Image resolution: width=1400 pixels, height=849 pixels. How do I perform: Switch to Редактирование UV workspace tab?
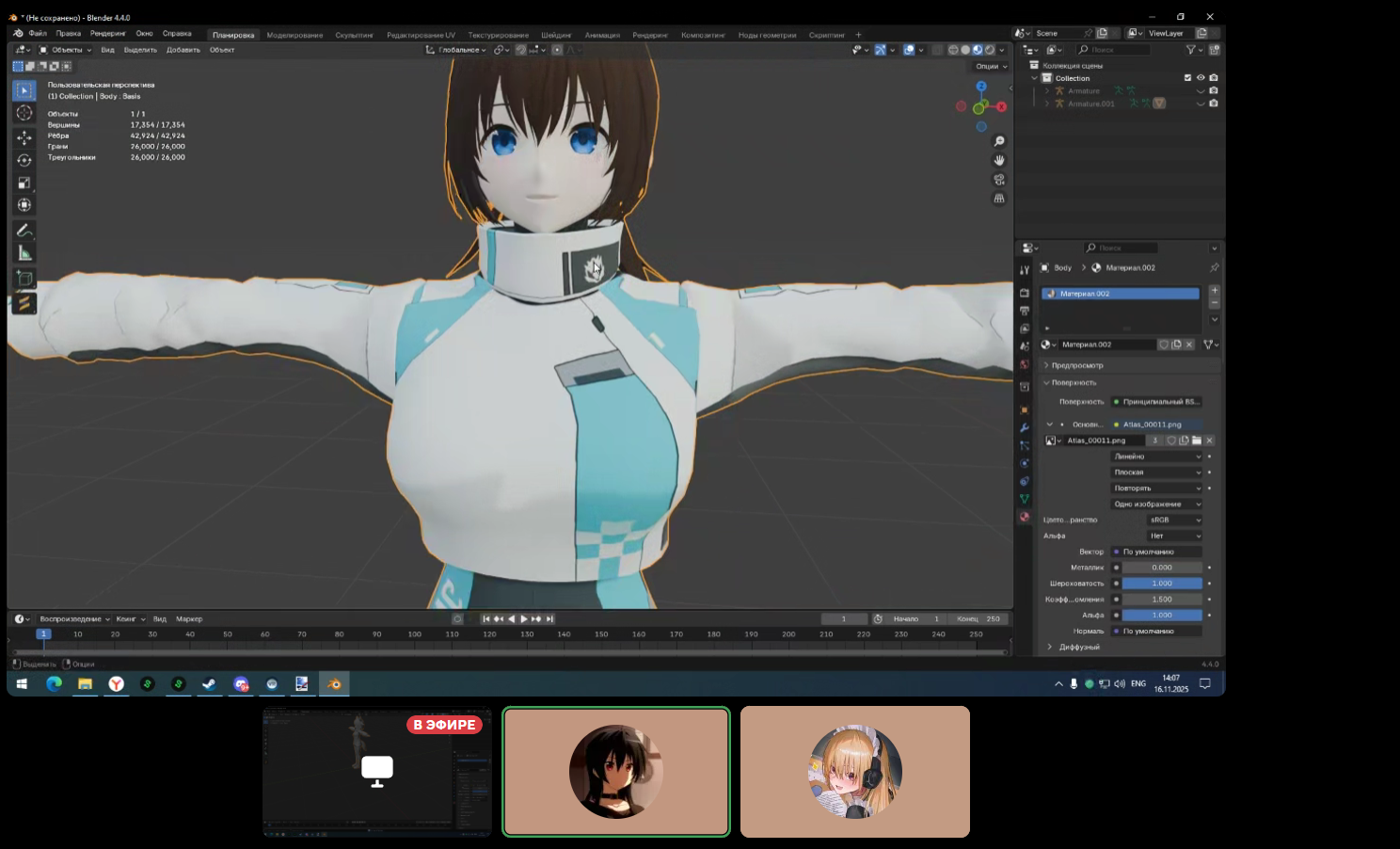(421, 35)
